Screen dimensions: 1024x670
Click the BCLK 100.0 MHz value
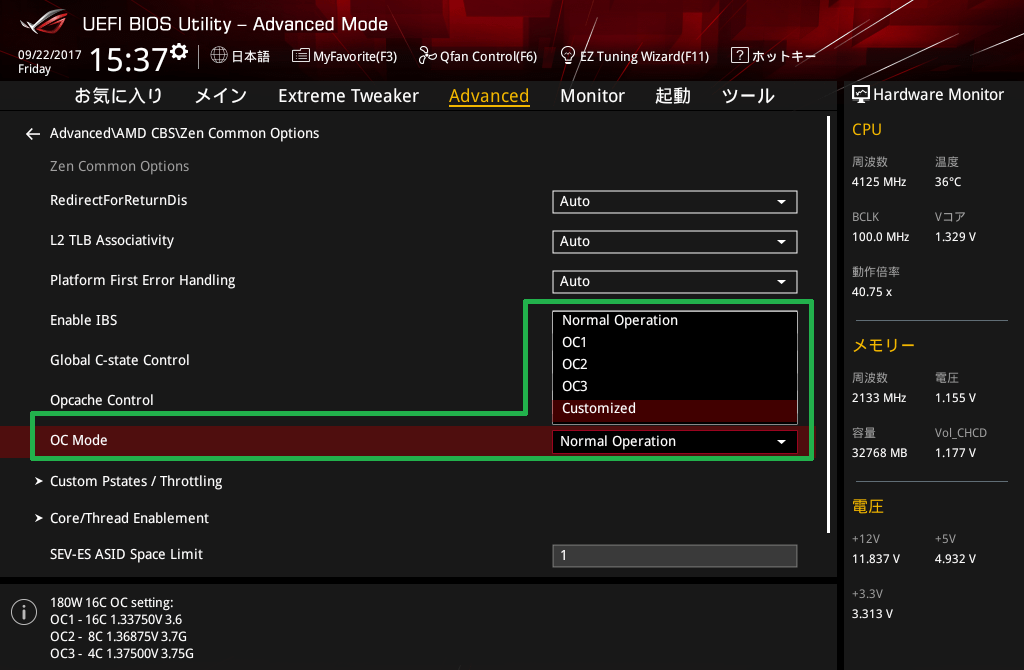coord(880,237)
